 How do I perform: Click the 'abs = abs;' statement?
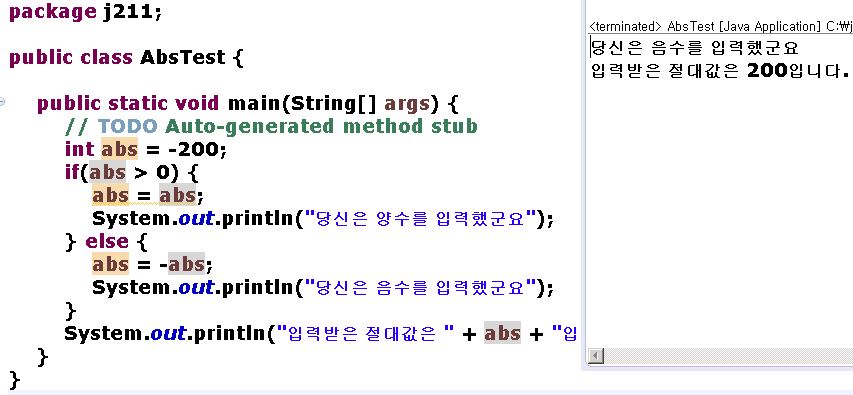(x=147, y=195)
